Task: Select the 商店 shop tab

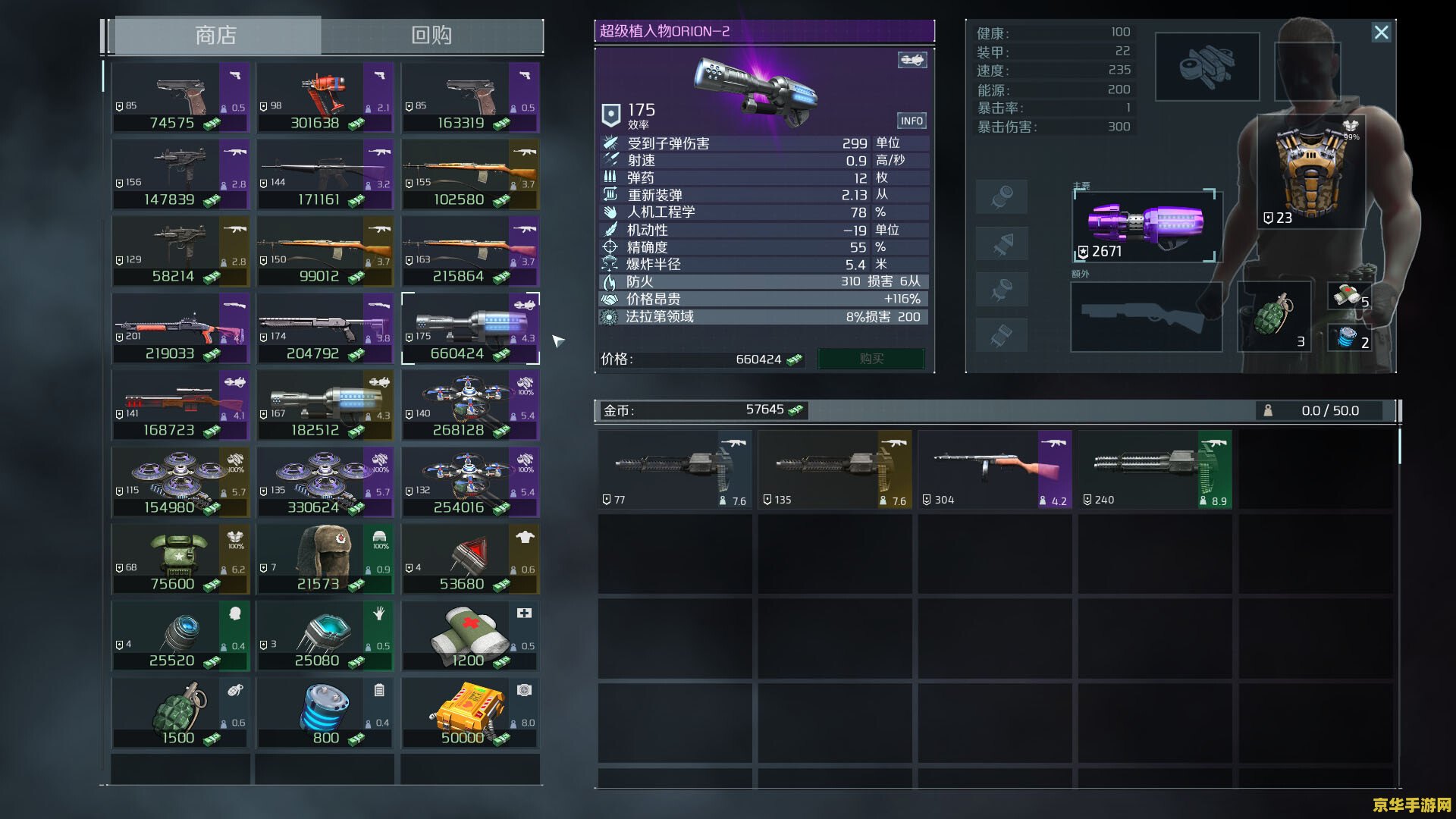Action: (x=216, y=36)
